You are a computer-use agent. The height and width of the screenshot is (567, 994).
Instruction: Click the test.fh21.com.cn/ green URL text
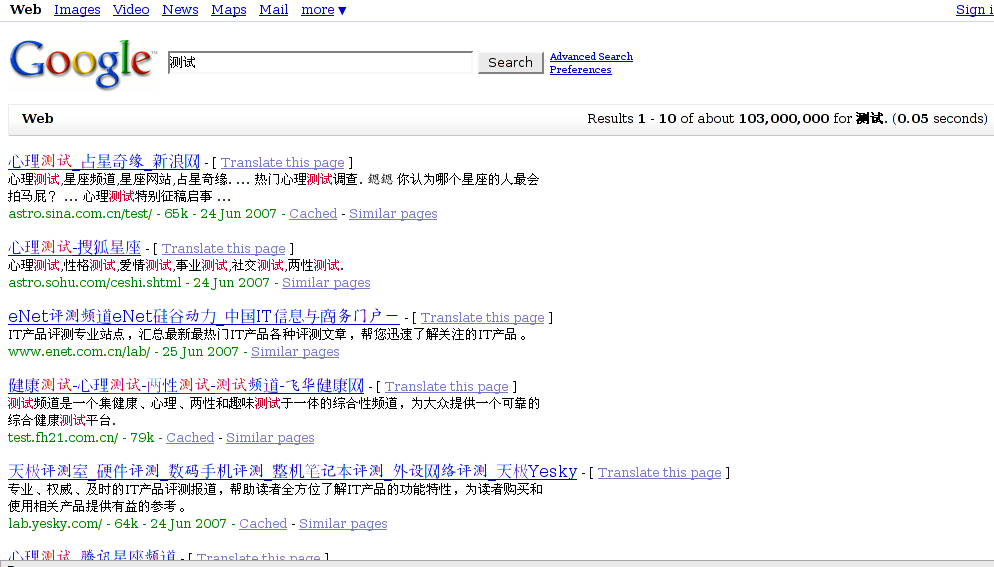pos(63,437)
